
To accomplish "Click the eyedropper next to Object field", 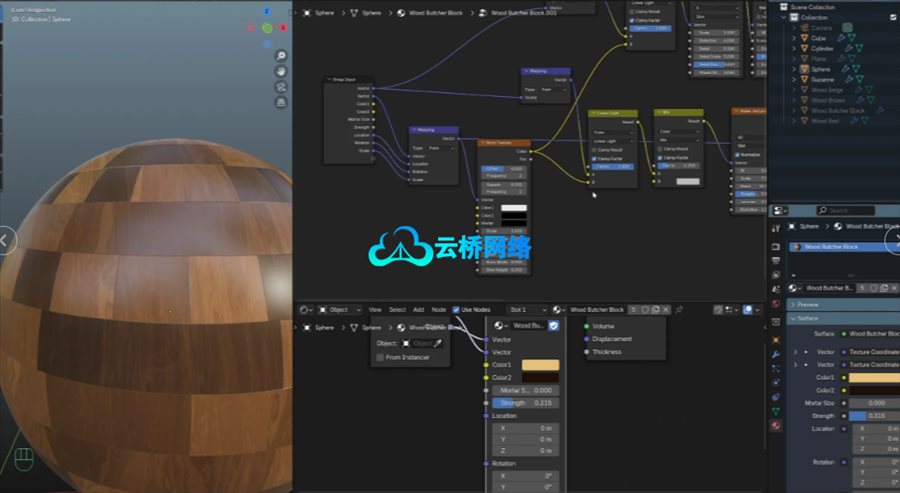I will coord(437,343).
